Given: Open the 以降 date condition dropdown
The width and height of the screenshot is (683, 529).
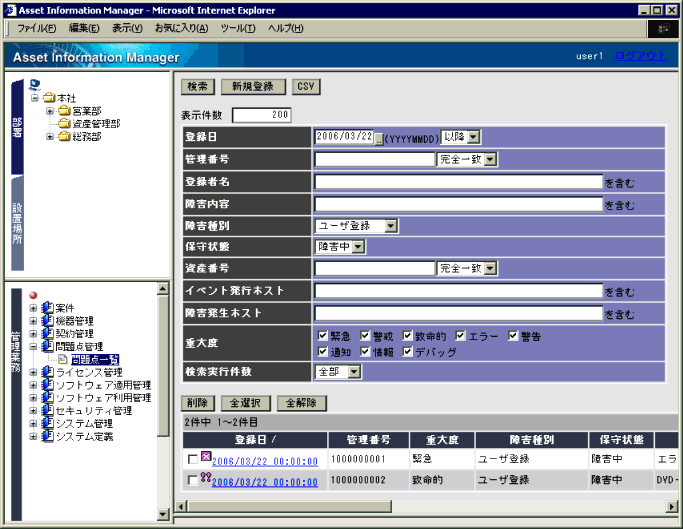Looking at the screenshot, I should 473,137.
